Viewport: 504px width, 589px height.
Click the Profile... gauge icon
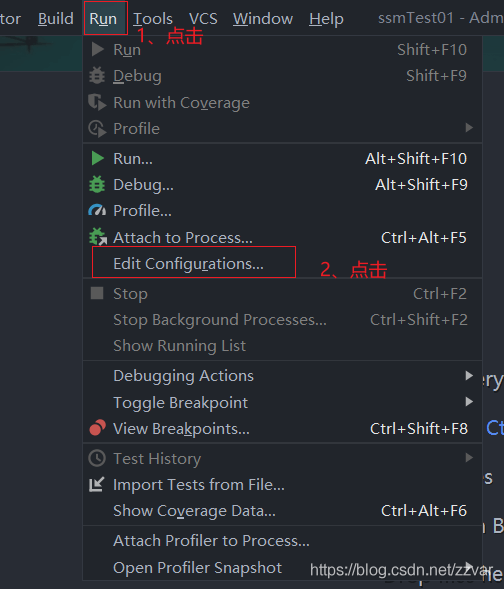pos(97,210)
